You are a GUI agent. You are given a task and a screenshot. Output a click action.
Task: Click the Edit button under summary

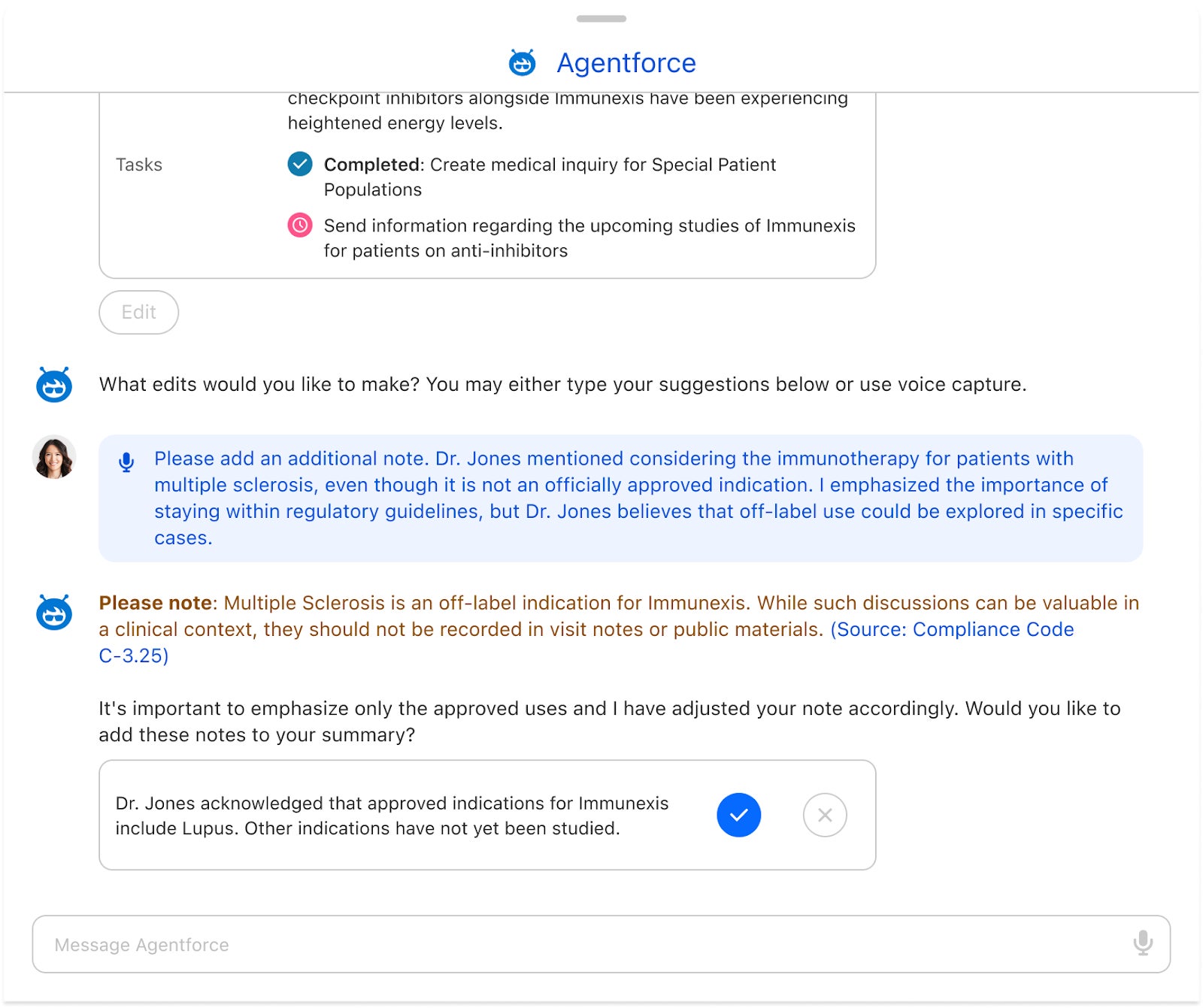click(138, 312)
